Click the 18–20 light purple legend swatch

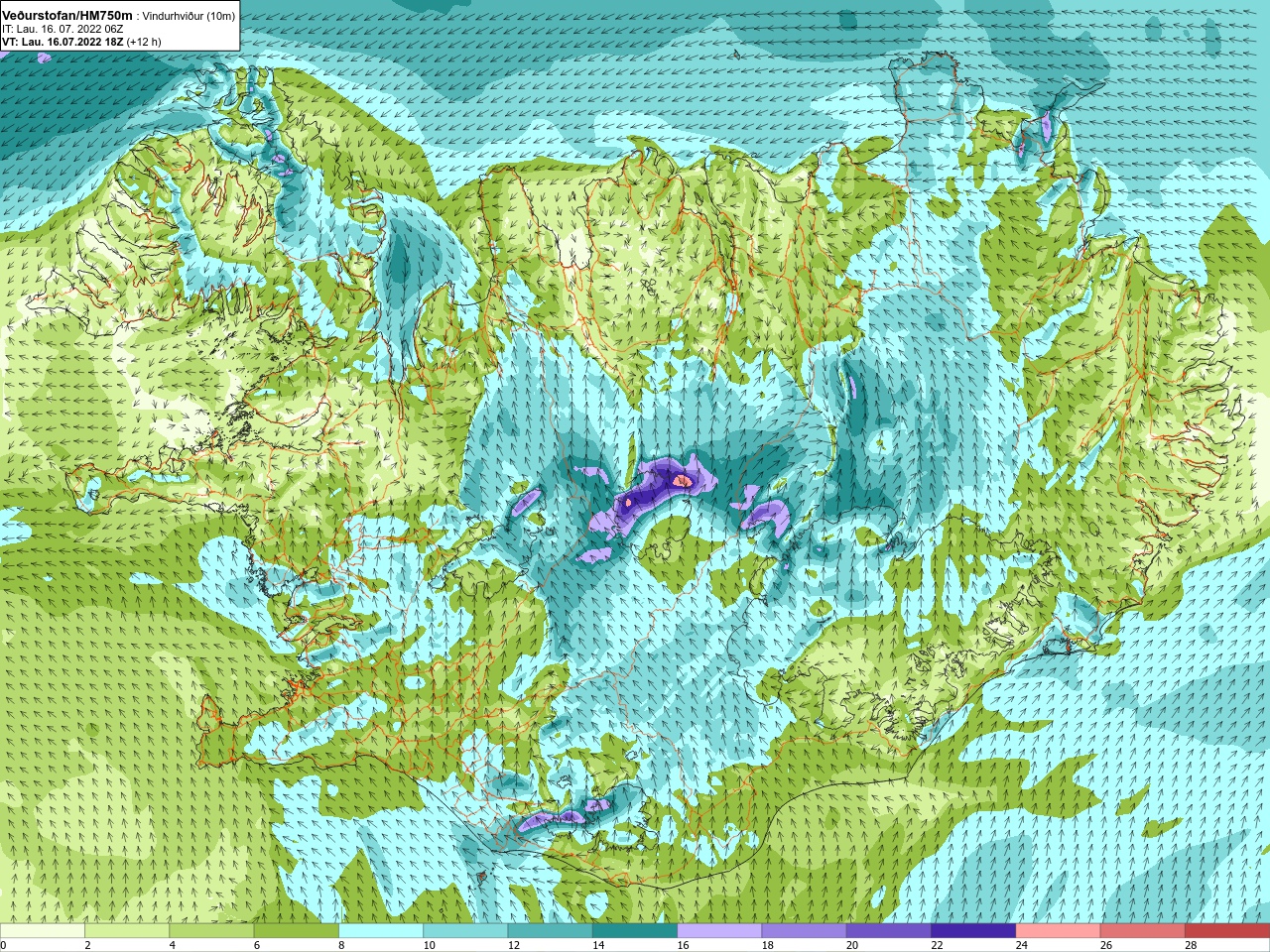click(804, 931)
